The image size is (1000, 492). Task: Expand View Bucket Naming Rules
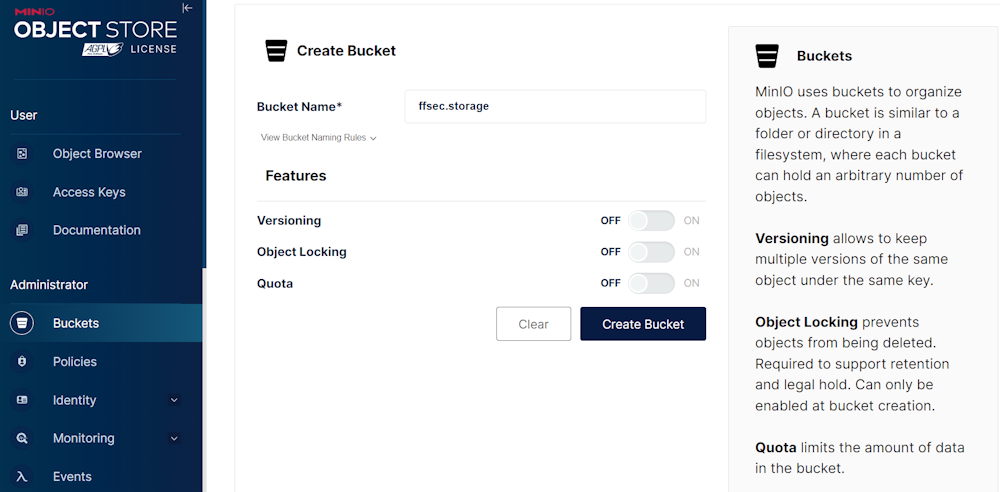318,138
